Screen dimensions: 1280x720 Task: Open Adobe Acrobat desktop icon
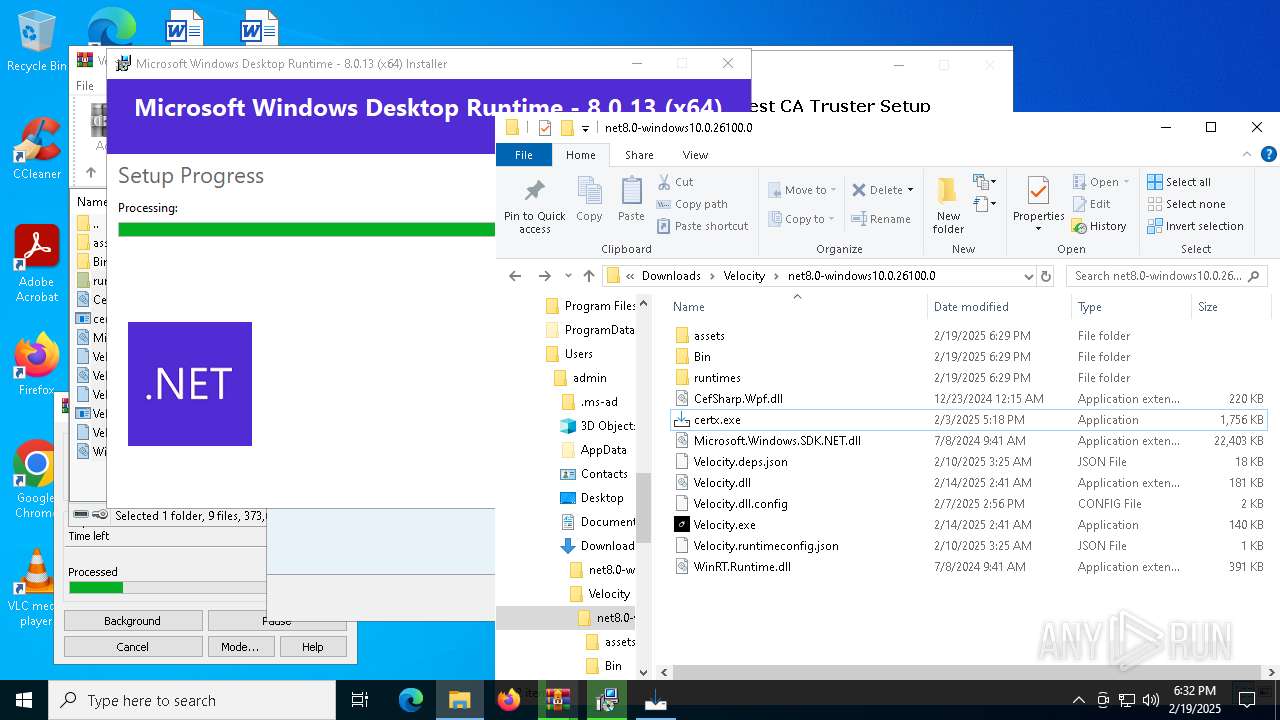(x=37, y=264)
